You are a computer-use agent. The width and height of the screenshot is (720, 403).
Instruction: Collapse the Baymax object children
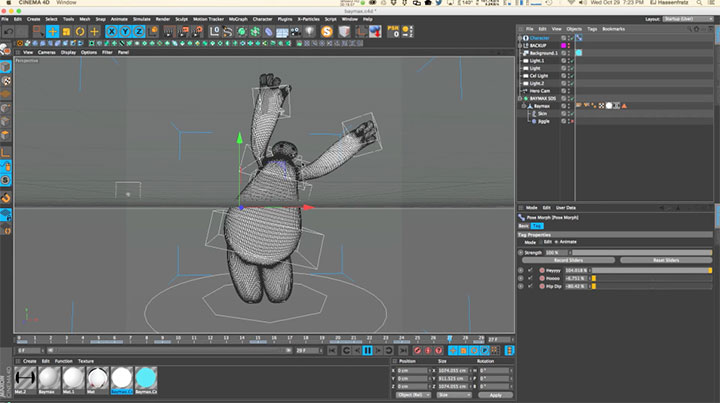click(523, 106)
